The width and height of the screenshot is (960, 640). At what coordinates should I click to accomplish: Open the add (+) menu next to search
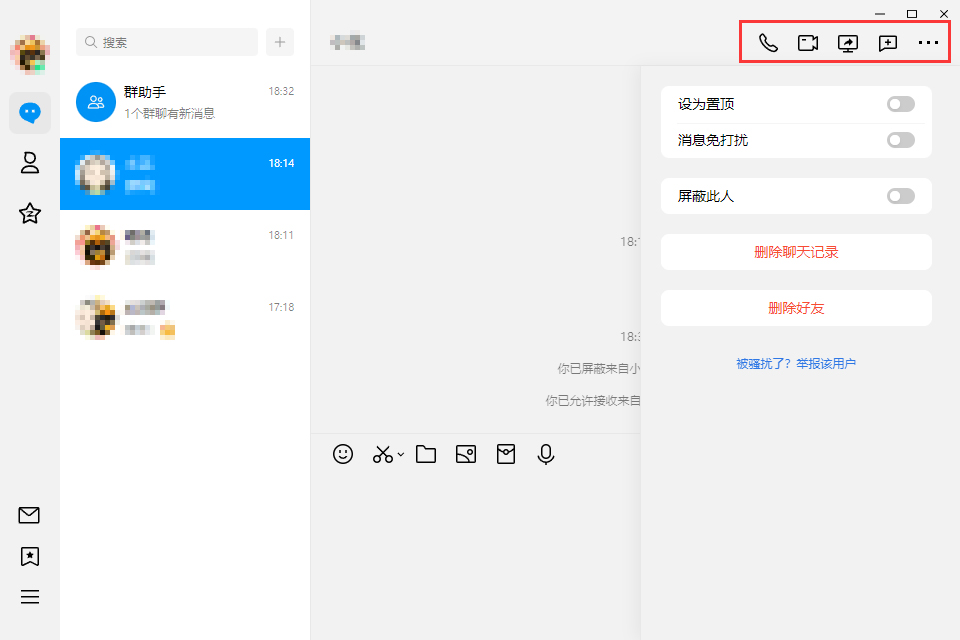pyautogui.click(x=280, y=42)
